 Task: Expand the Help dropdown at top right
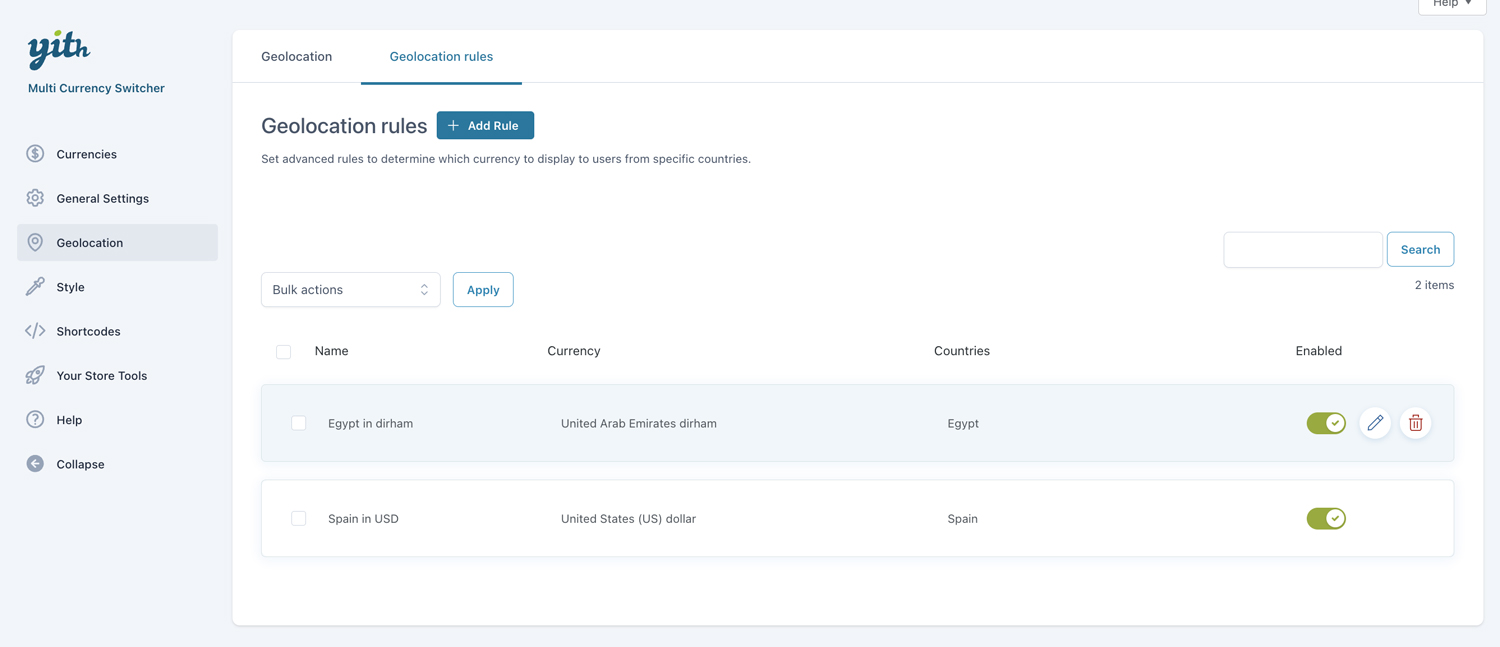[1451, 4]
